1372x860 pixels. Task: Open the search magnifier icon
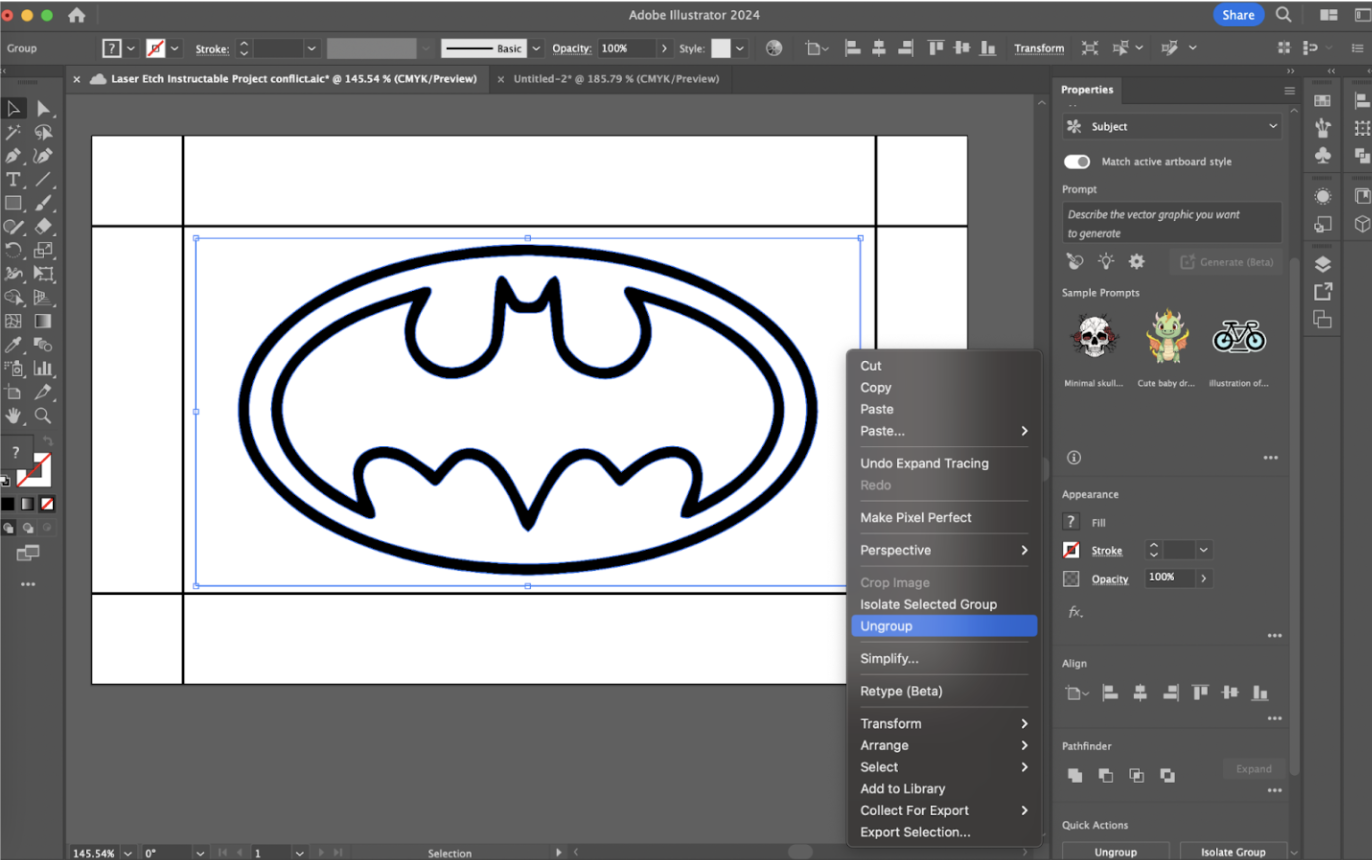(1284, 15)
